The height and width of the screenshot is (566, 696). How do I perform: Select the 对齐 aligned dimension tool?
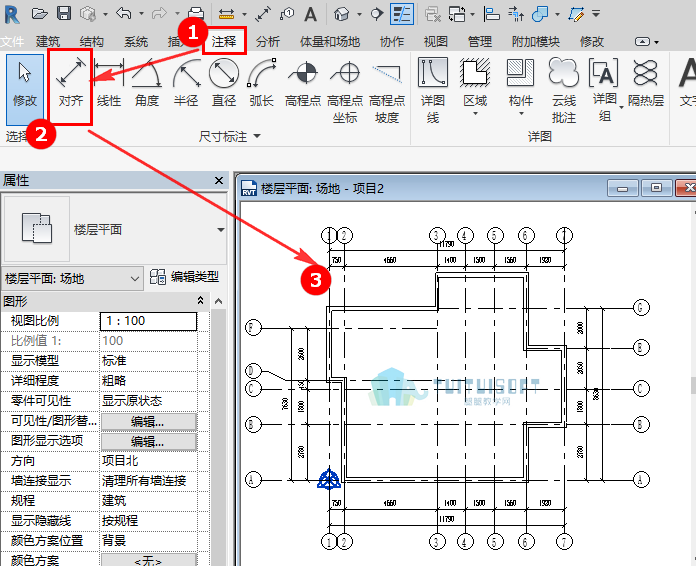(x=71, y=83)
